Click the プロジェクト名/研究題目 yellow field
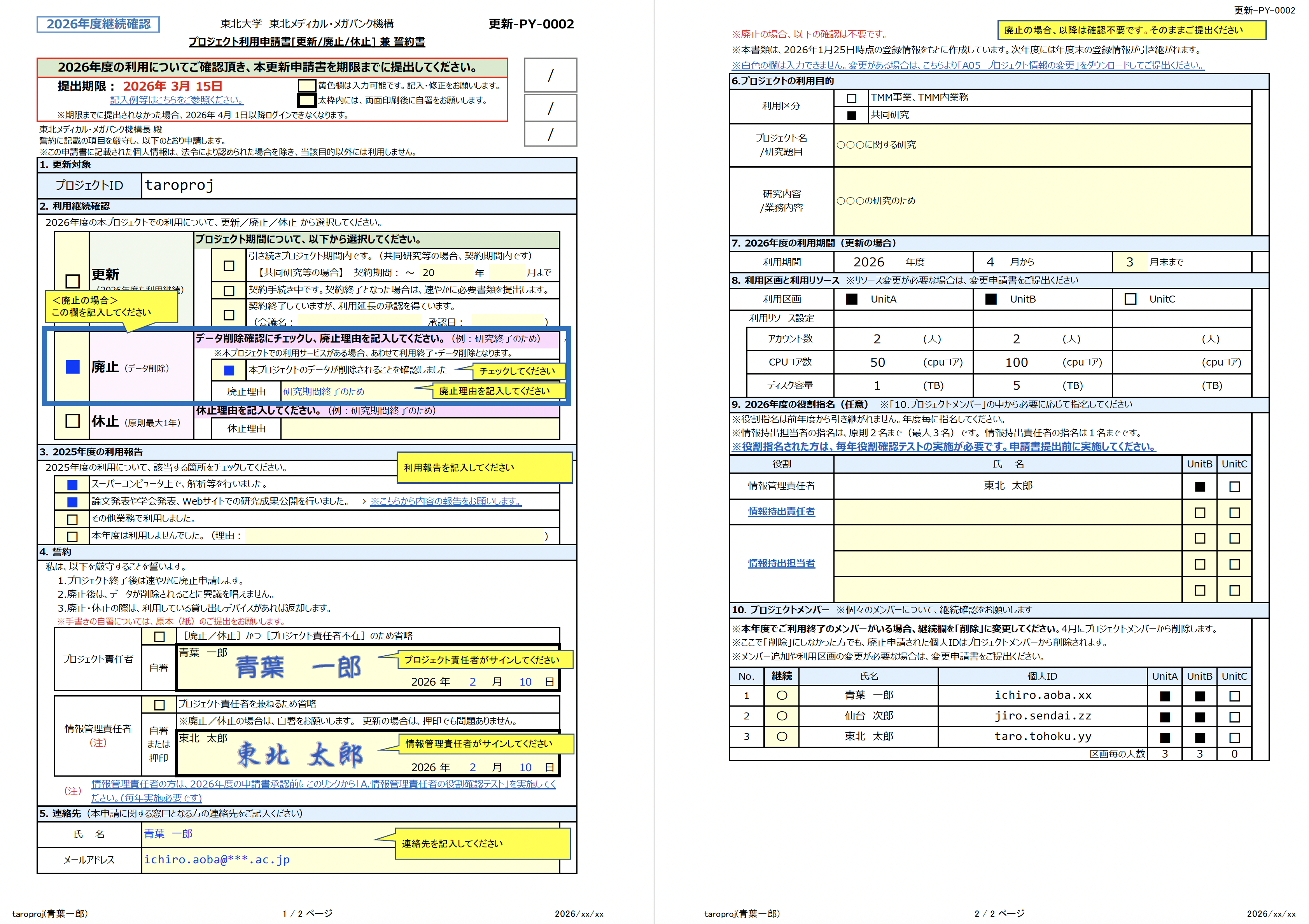This screenshot has height=924, width=1309. [1042, 145]
